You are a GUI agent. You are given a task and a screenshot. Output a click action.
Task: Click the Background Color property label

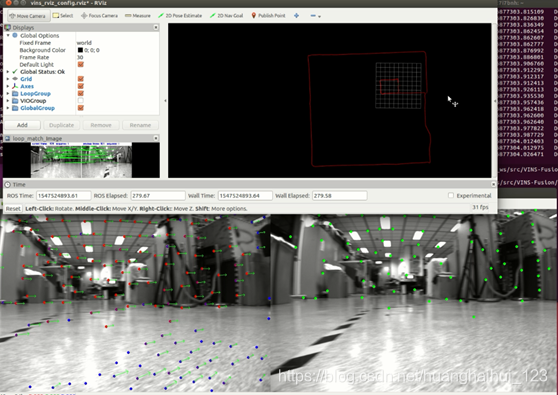pos(42,50)
